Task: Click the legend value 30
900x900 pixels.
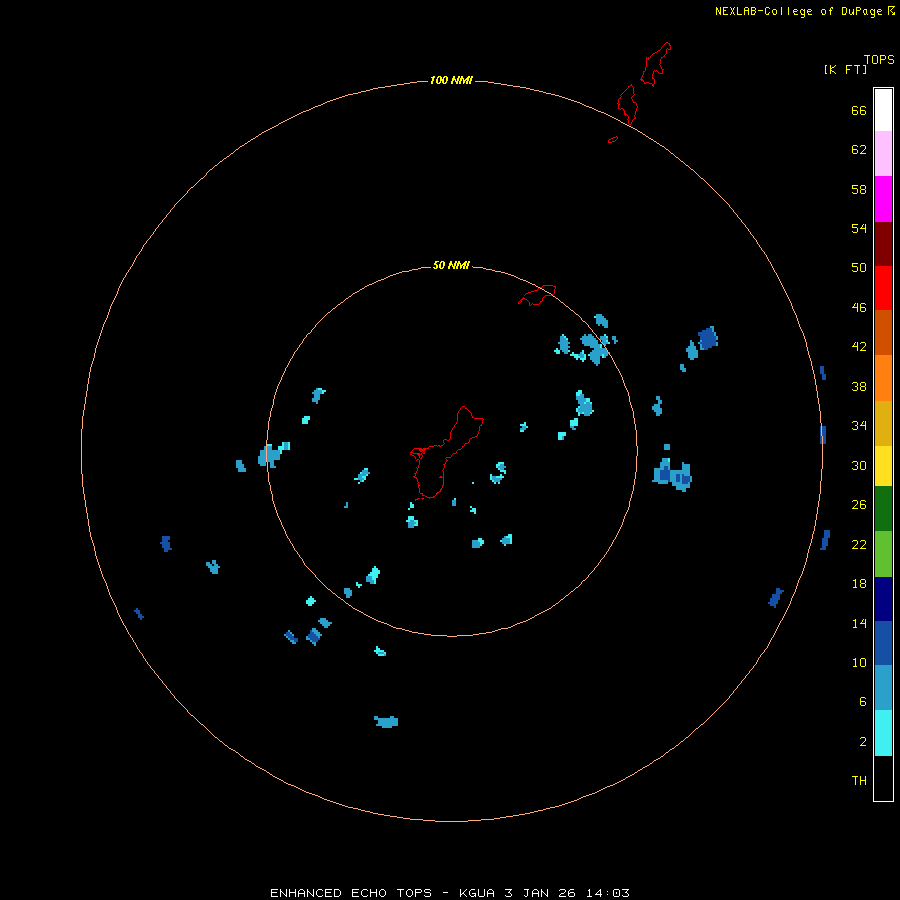Action: tap(859, 465)
